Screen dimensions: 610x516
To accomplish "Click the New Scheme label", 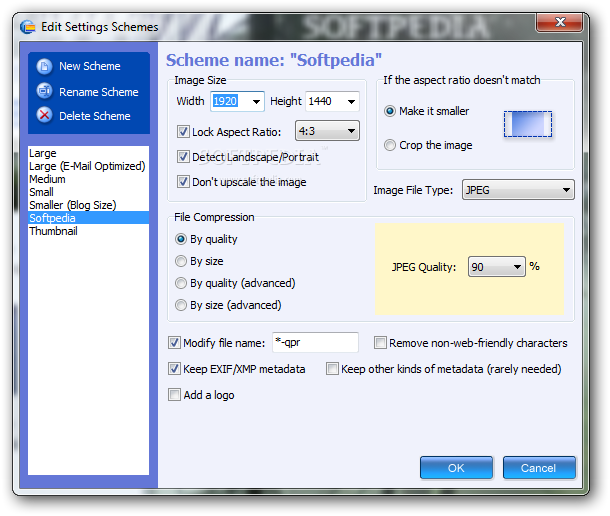I will [x=90, y=66].
